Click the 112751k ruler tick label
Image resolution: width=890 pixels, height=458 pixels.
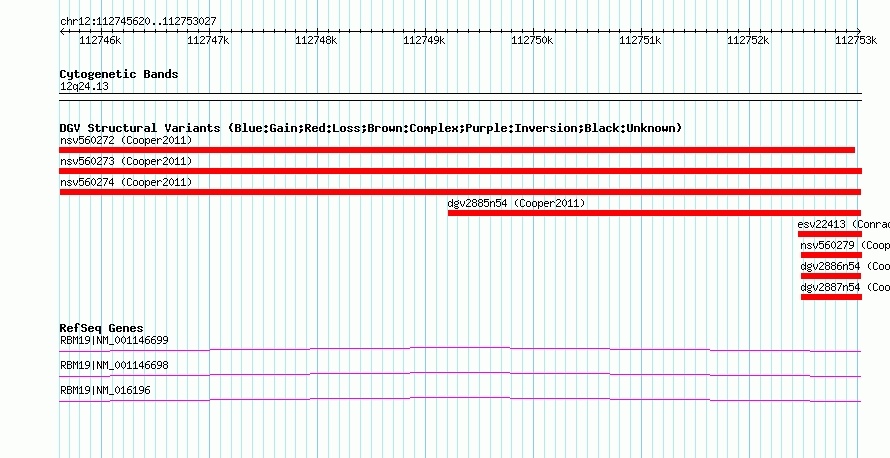[640, 40]
